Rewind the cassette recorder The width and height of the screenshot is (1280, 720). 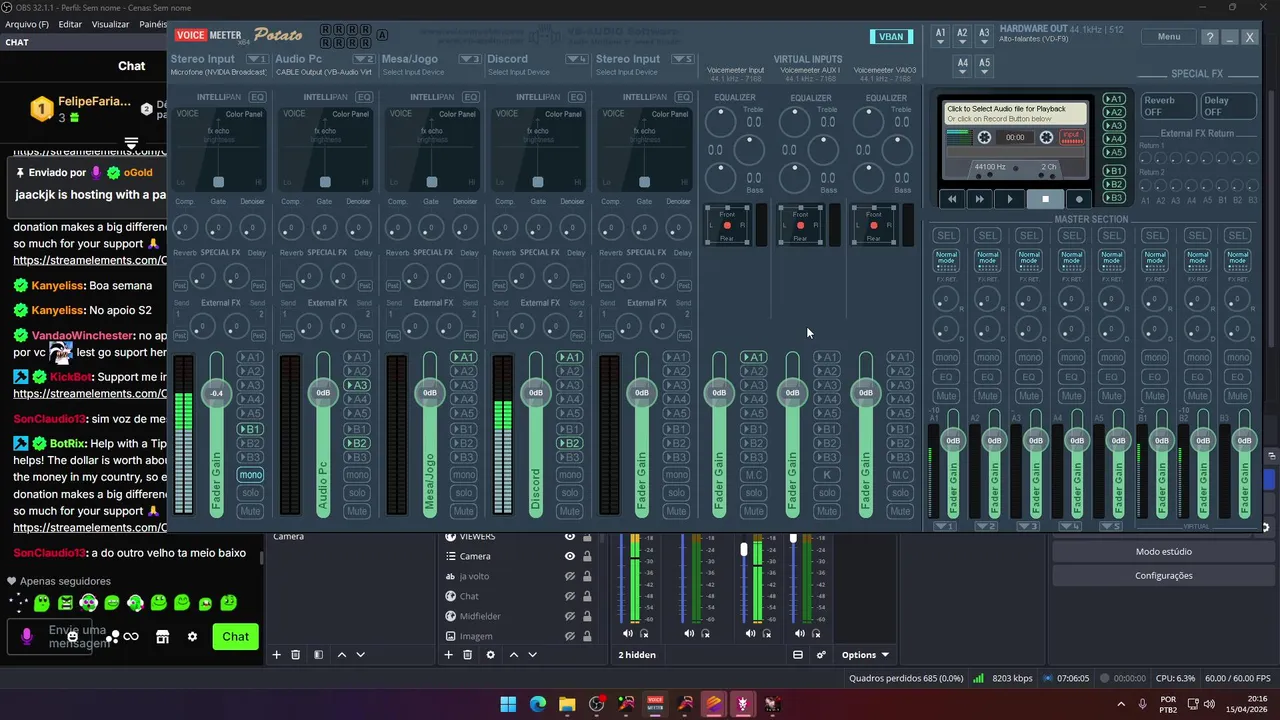click(x=952, y=199)
